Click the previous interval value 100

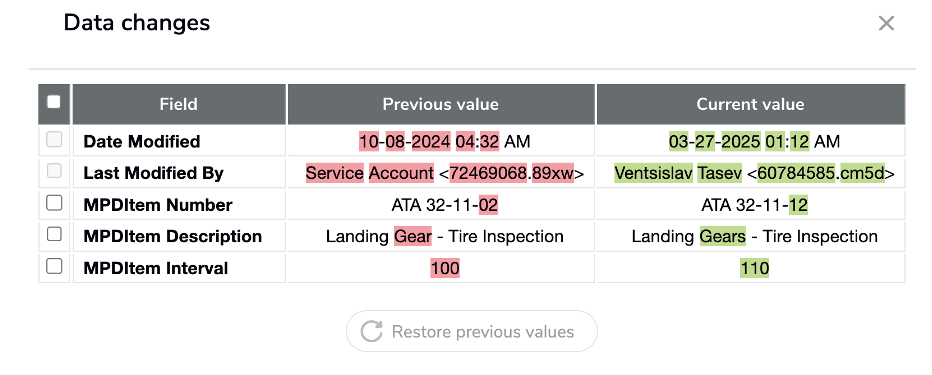point(445,268)
